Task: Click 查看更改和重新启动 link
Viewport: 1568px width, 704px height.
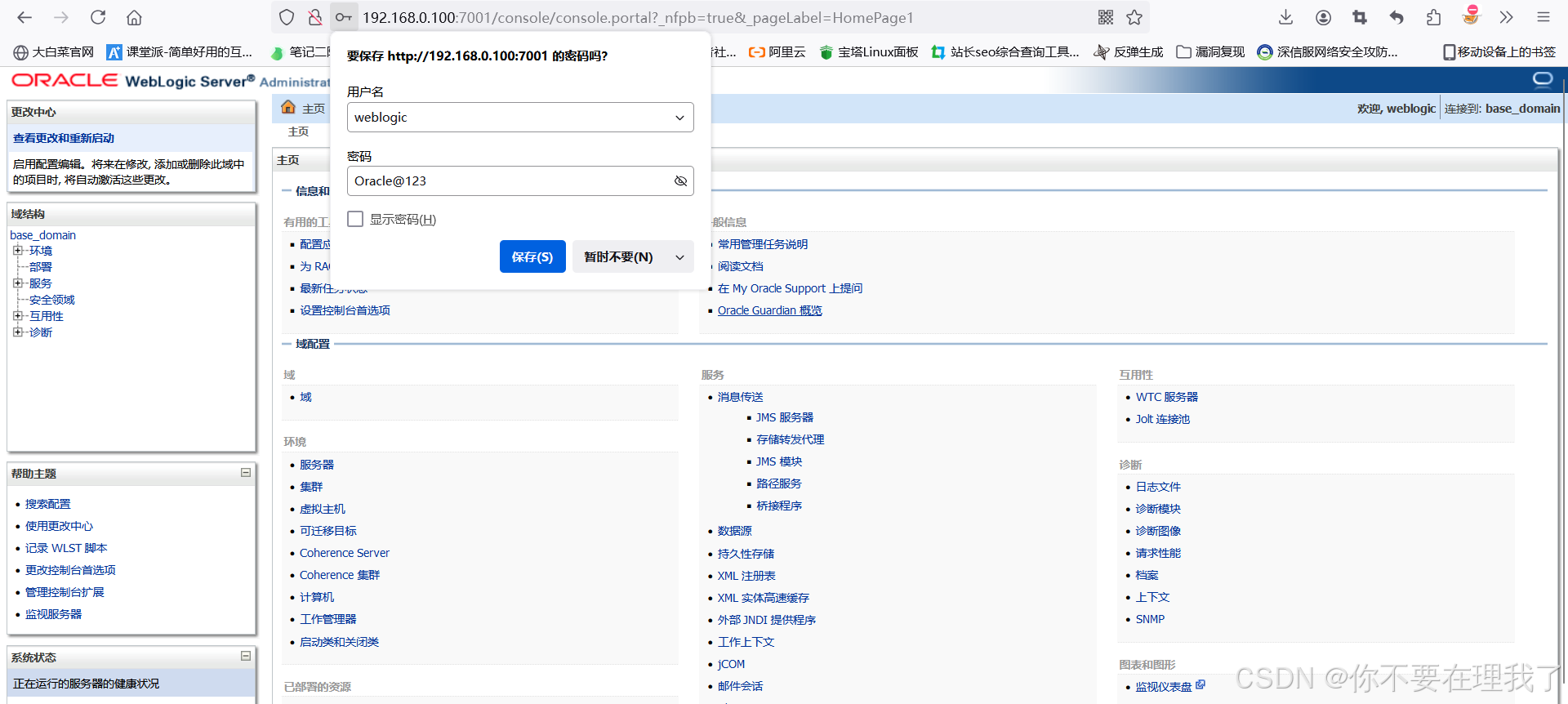Action: click(x=64, y=138)
